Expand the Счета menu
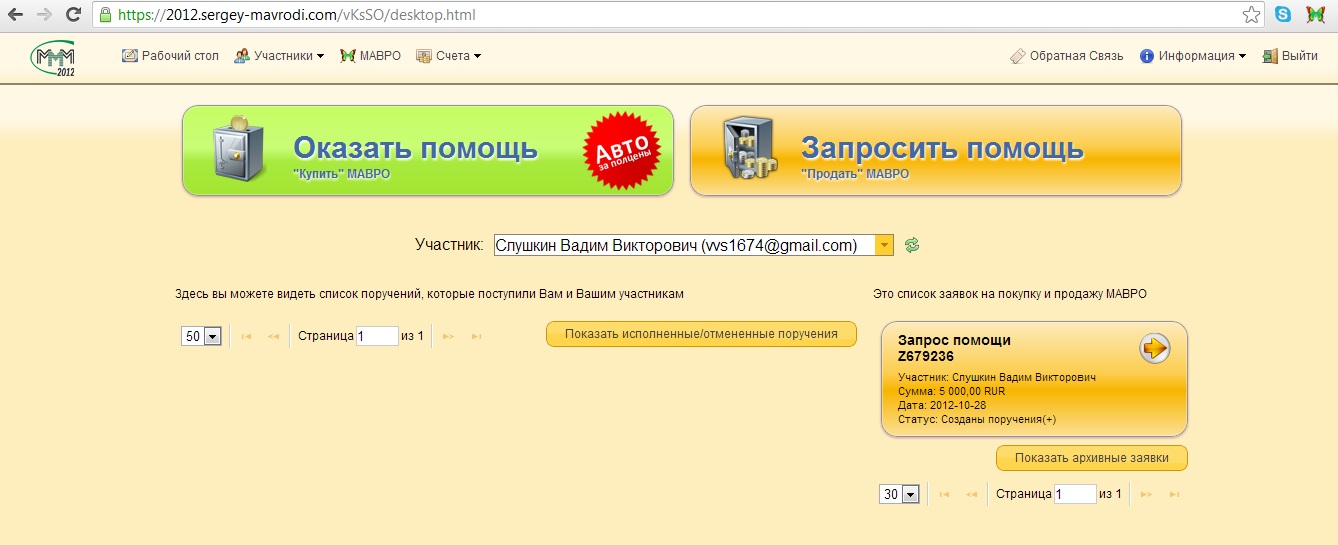The image size is (1338, 545). [448, 56]
